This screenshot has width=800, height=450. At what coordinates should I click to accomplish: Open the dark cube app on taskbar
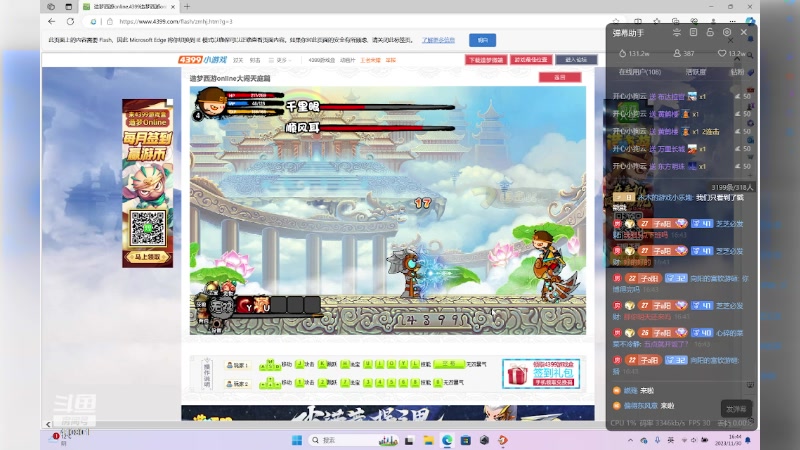click(484, 440)
